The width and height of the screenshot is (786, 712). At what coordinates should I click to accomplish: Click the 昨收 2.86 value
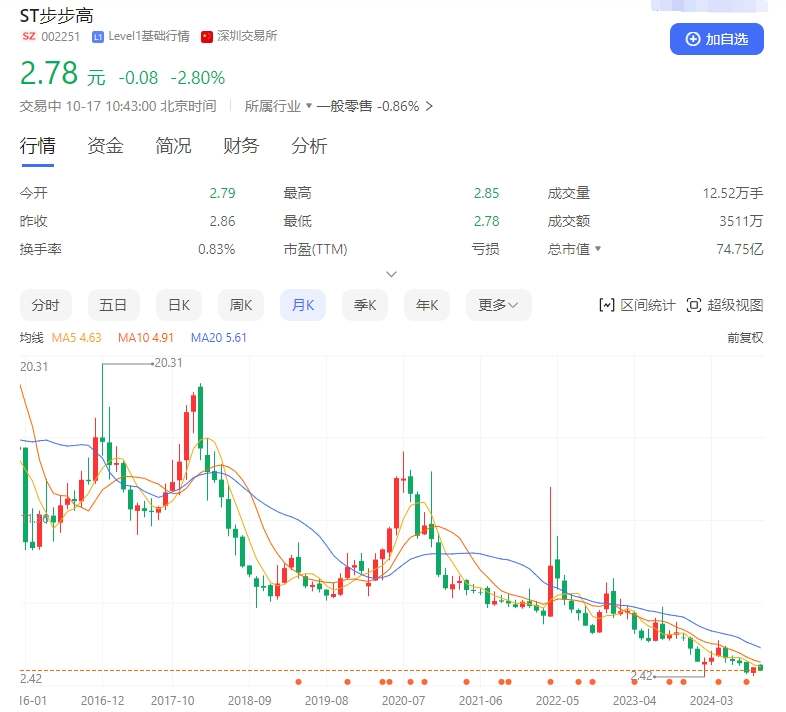pyautogui.click(x=223, y=221)
